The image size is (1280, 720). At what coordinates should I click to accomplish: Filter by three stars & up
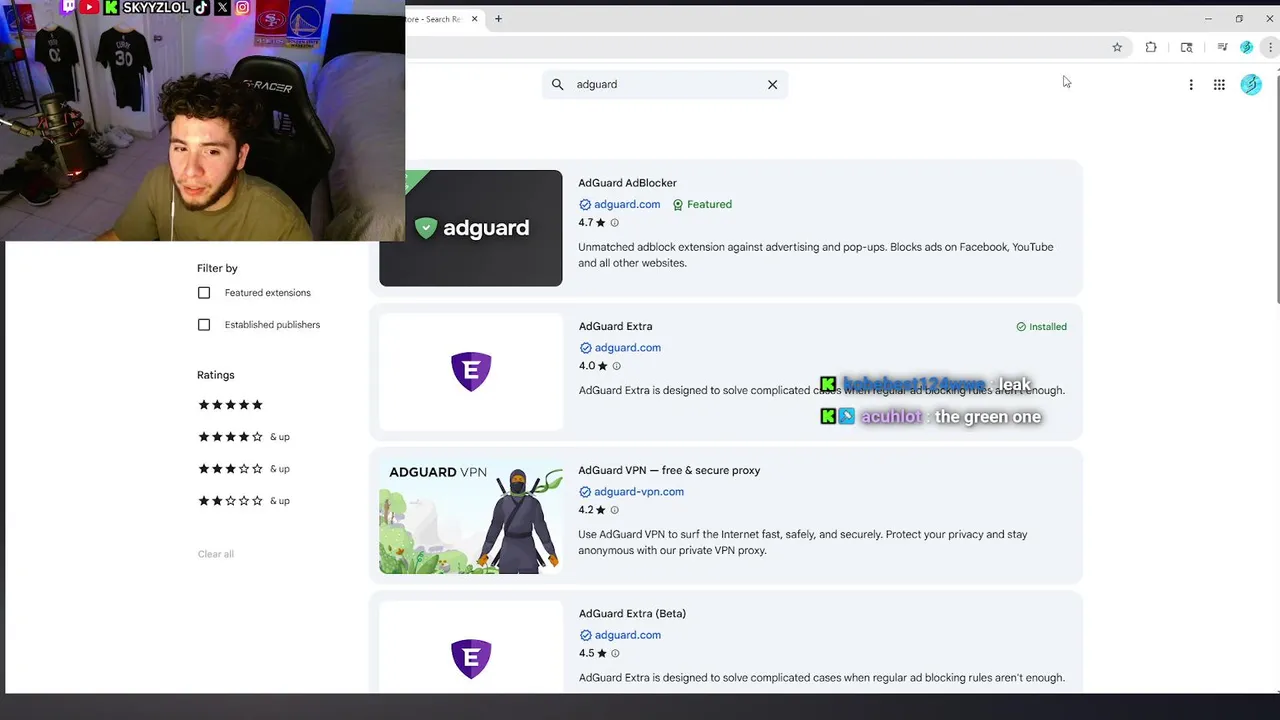click(x=244, y=469)
